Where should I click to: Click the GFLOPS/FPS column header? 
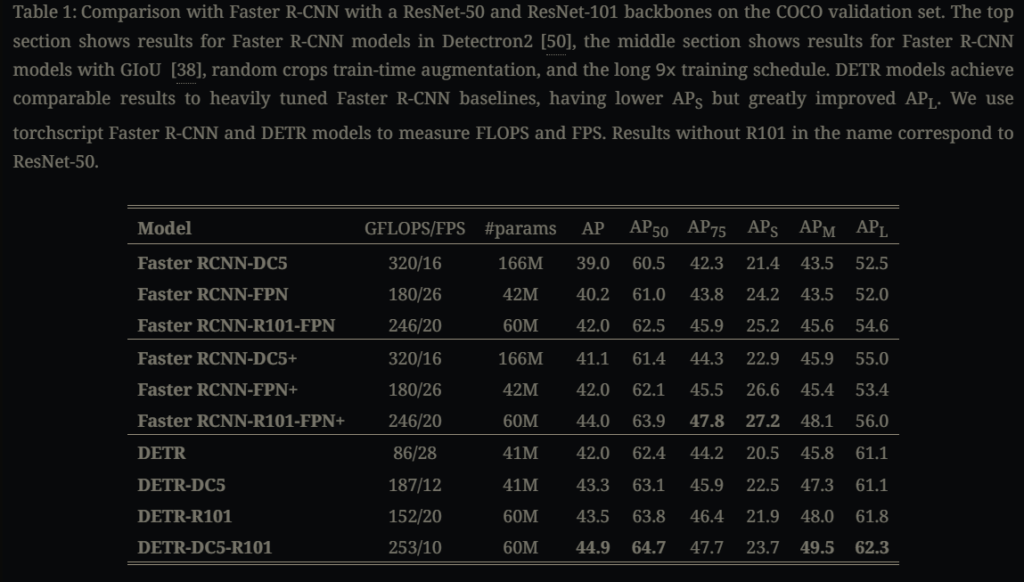[x=415, y=228]
